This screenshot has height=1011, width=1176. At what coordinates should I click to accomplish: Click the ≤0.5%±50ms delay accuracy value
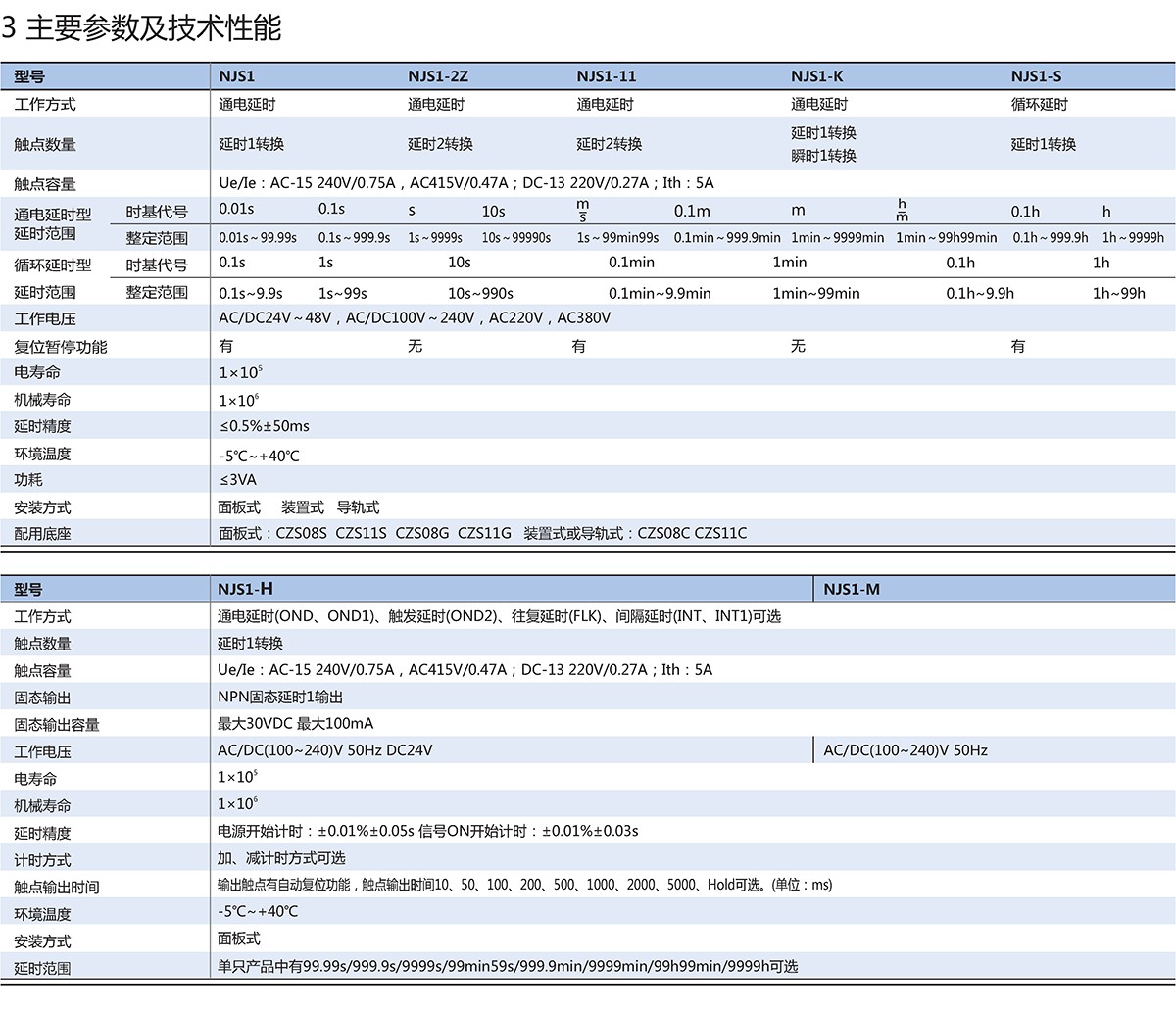click(x=264, y=426)
